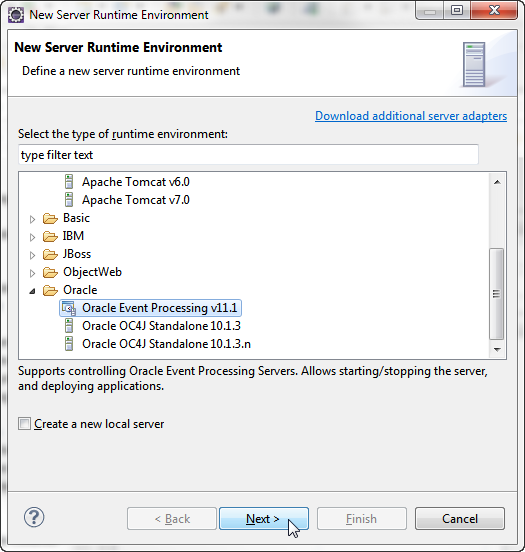Open Download additional server adapters link
525x552 pixels.
pos(411,116)
